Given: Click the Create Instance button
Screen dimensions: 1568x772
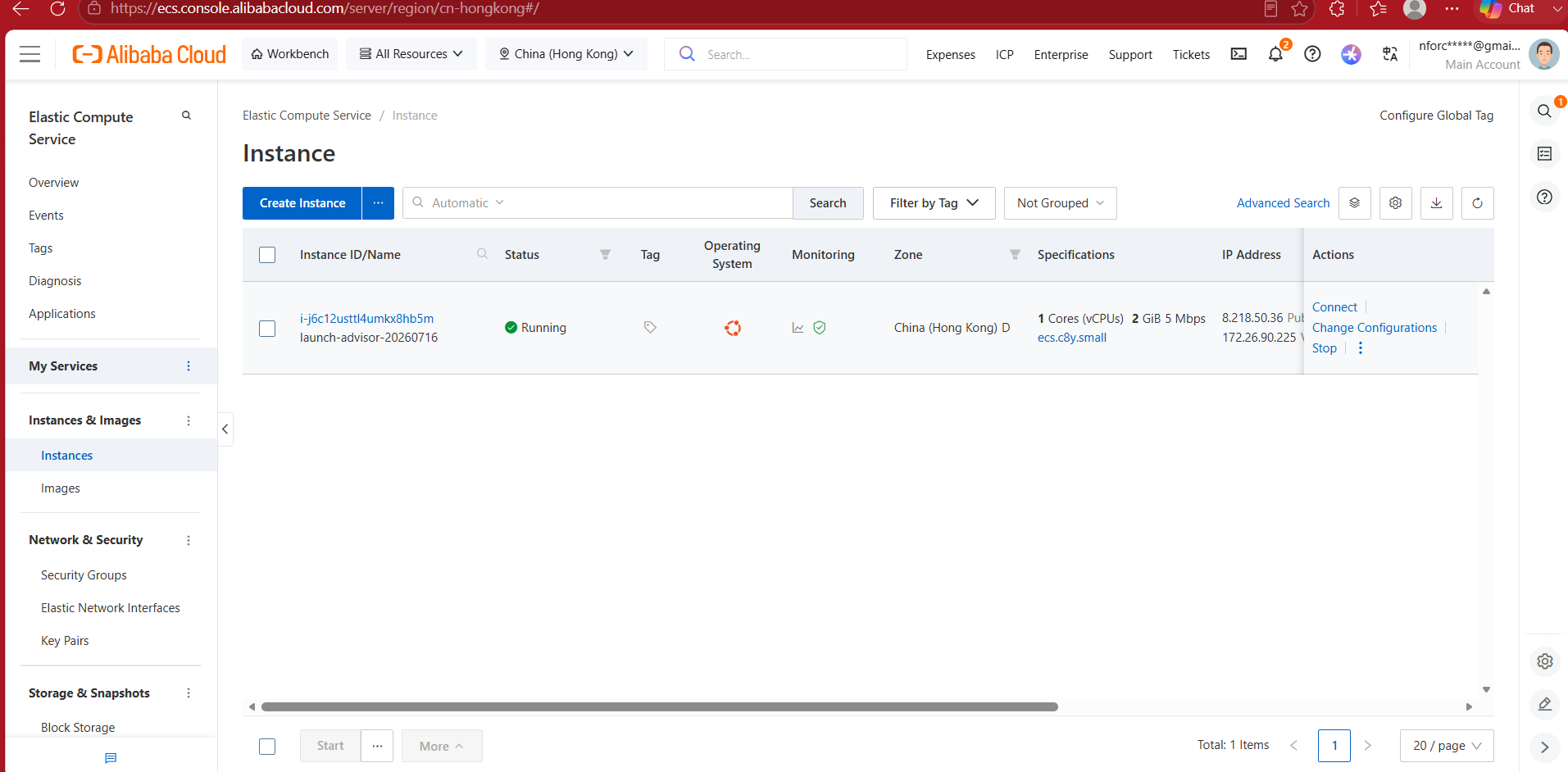Looking at the screenshot, I should 302,203.
